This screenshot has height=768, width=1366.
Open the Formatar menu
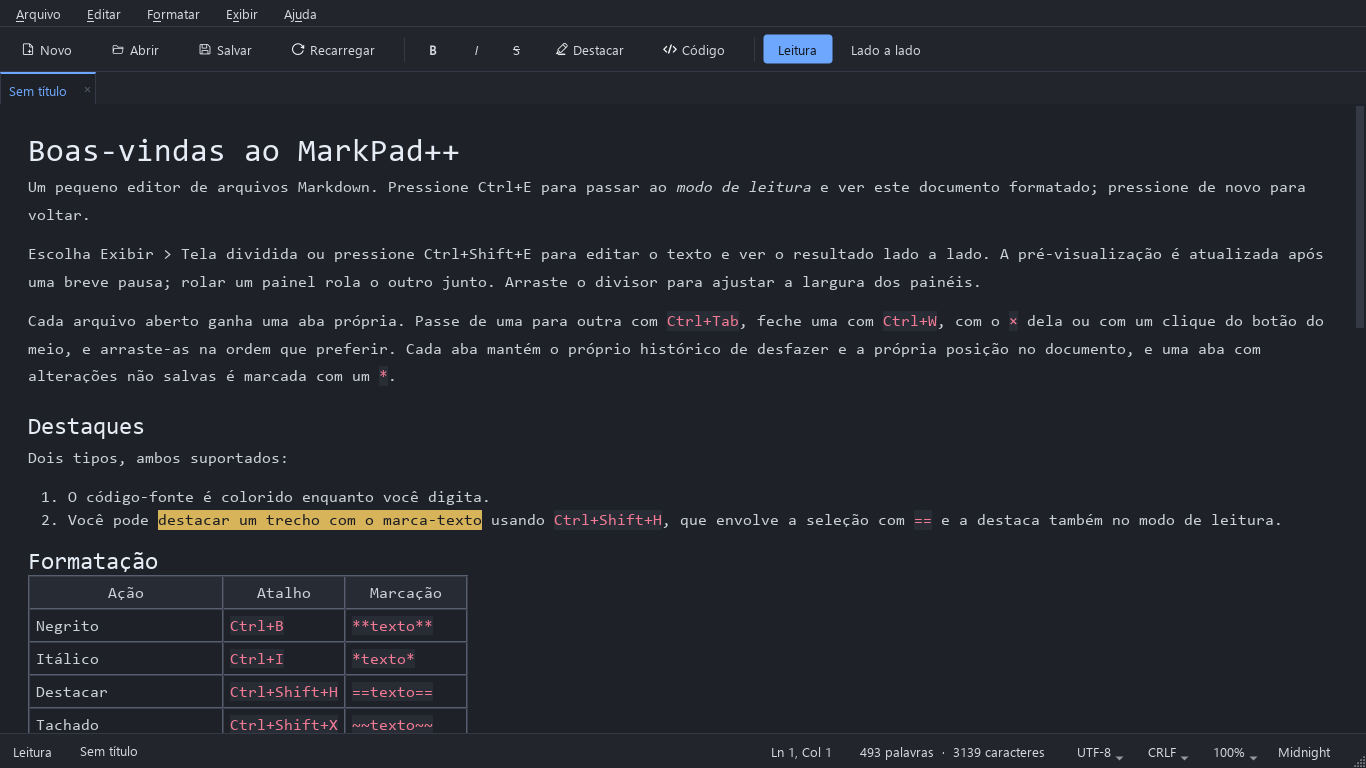coord(173,15)
